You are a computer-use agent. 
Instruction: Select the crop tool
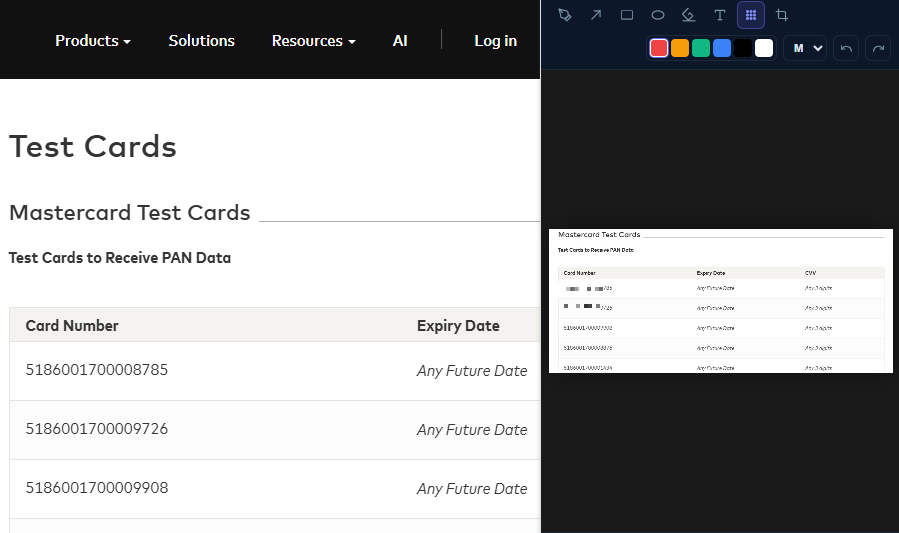[x=782, y=15]
